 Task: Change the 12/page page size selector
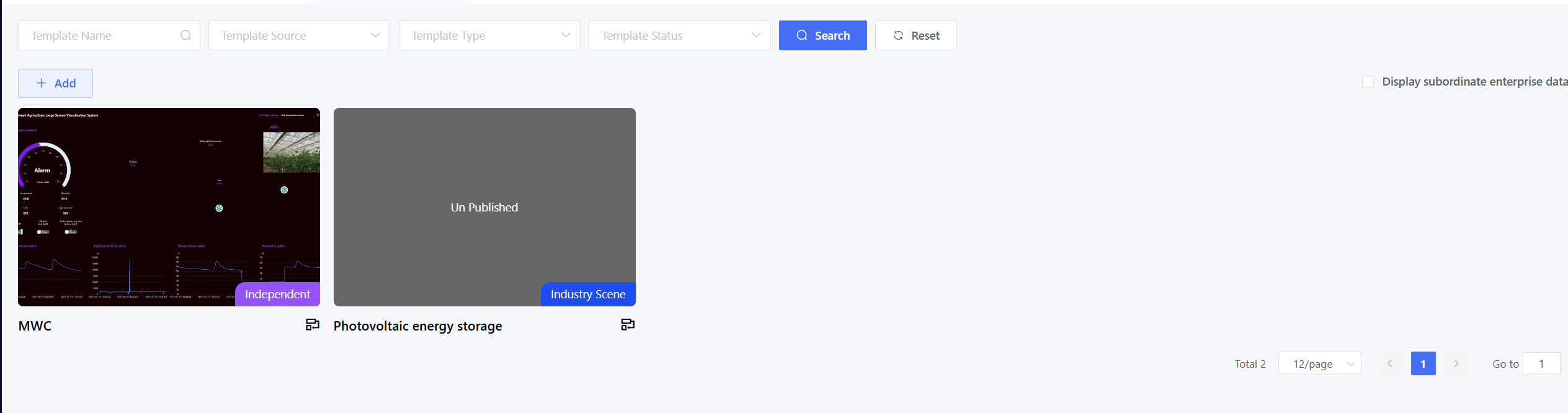coord(1319,363)
